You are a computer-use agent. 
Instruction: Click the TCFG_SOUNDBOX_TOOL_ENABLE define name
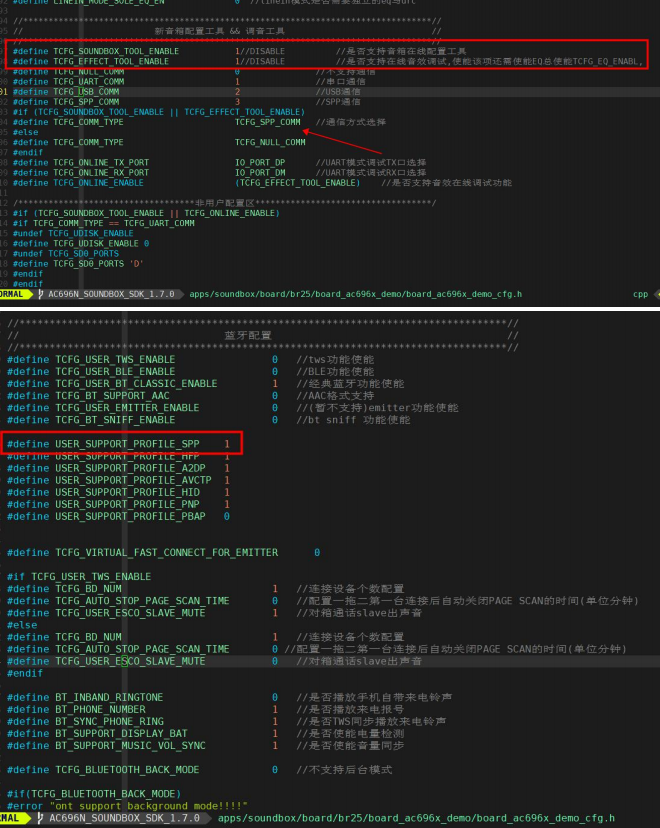(116, 51)
